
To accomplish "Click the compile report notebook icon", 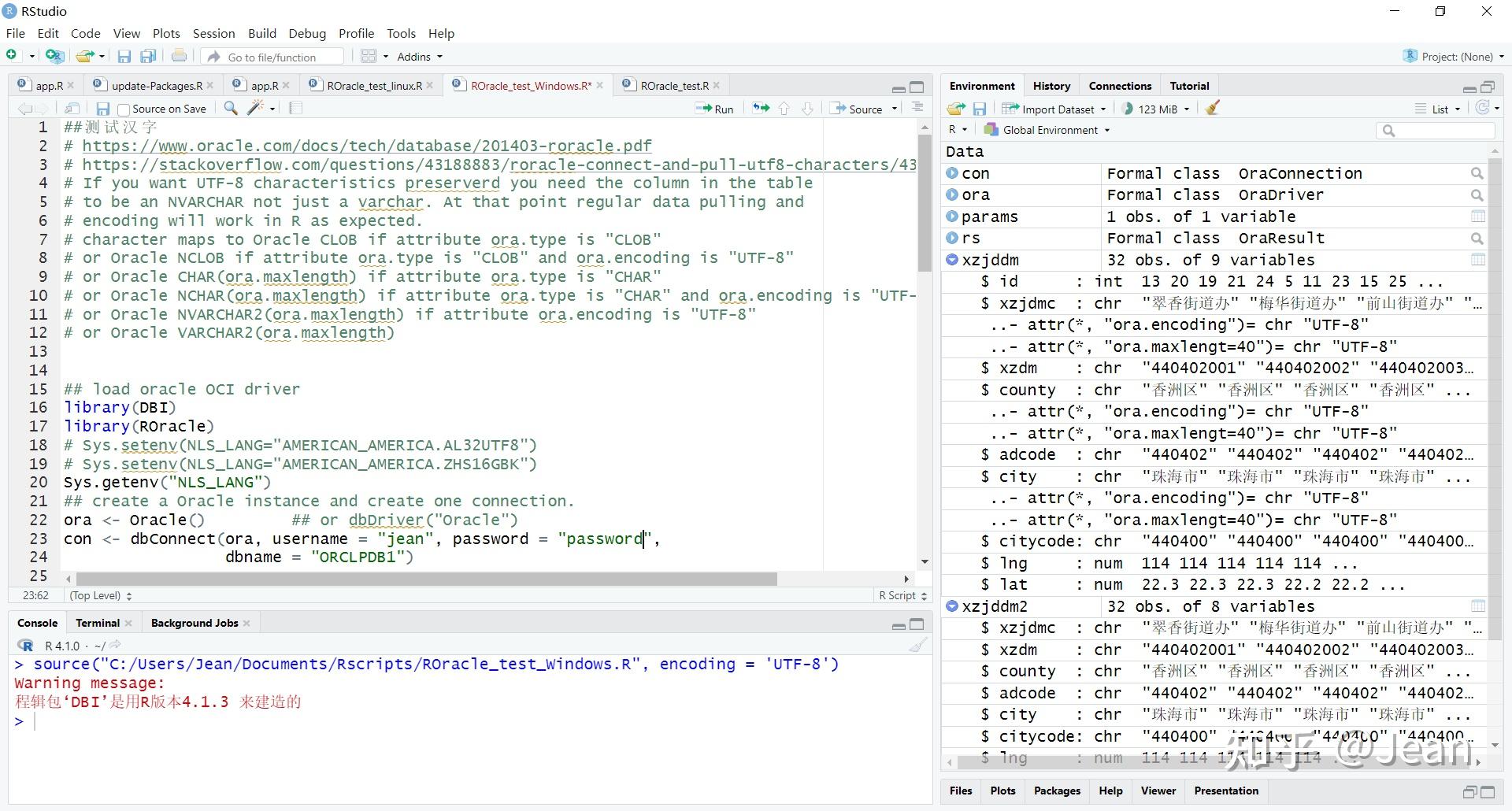I will [295, 109].
